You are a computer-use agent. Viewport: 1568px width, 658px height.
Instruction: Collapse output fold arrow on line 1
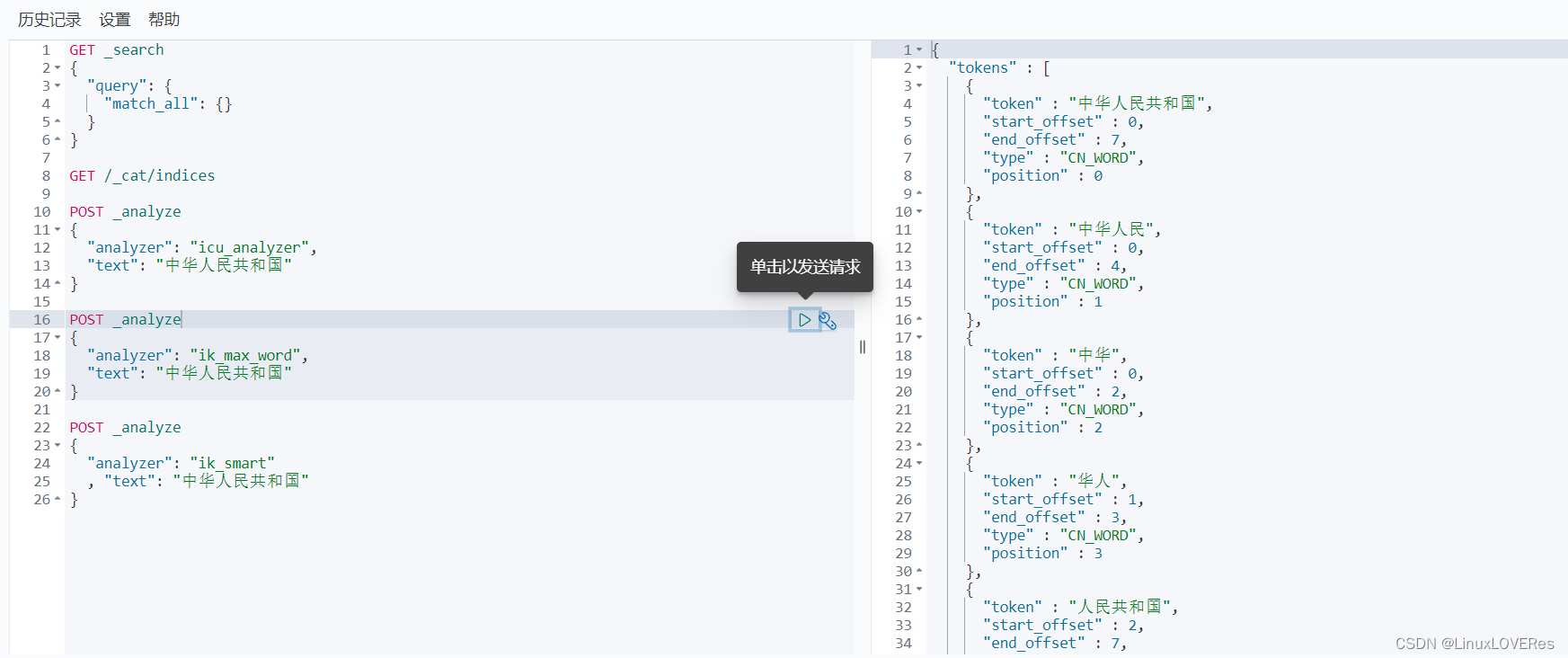point(919,50)
